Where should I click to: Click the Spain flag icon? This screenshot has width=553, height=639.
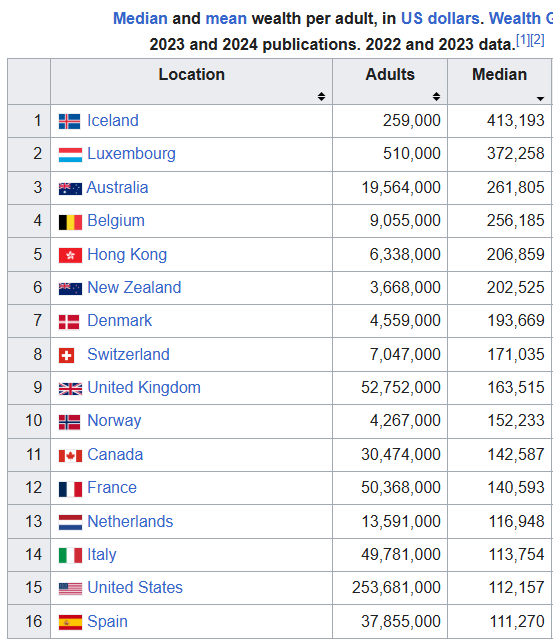(x=70, y=622)
